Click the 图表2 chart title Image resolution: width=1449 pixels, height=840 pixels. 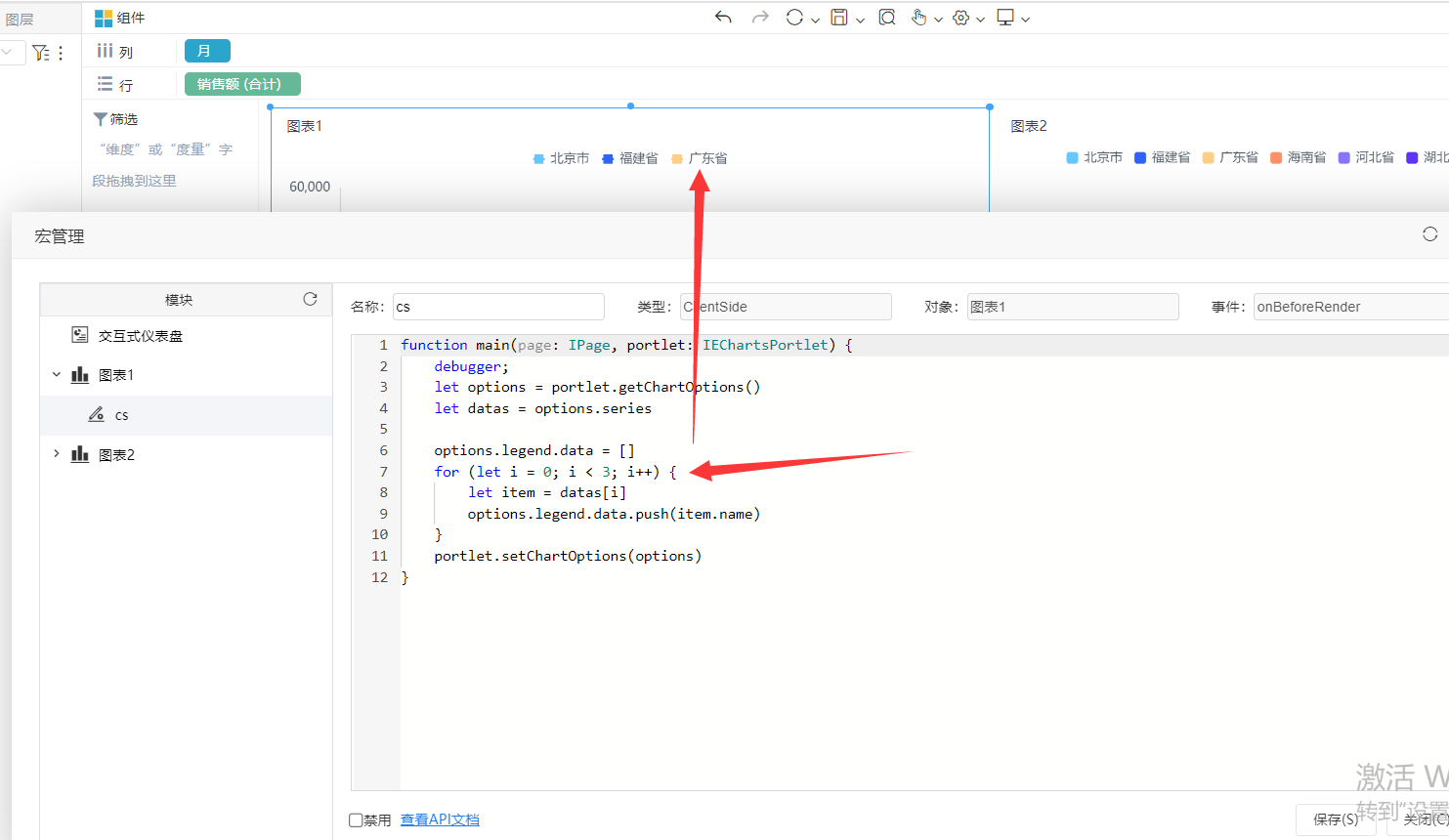1029,126
